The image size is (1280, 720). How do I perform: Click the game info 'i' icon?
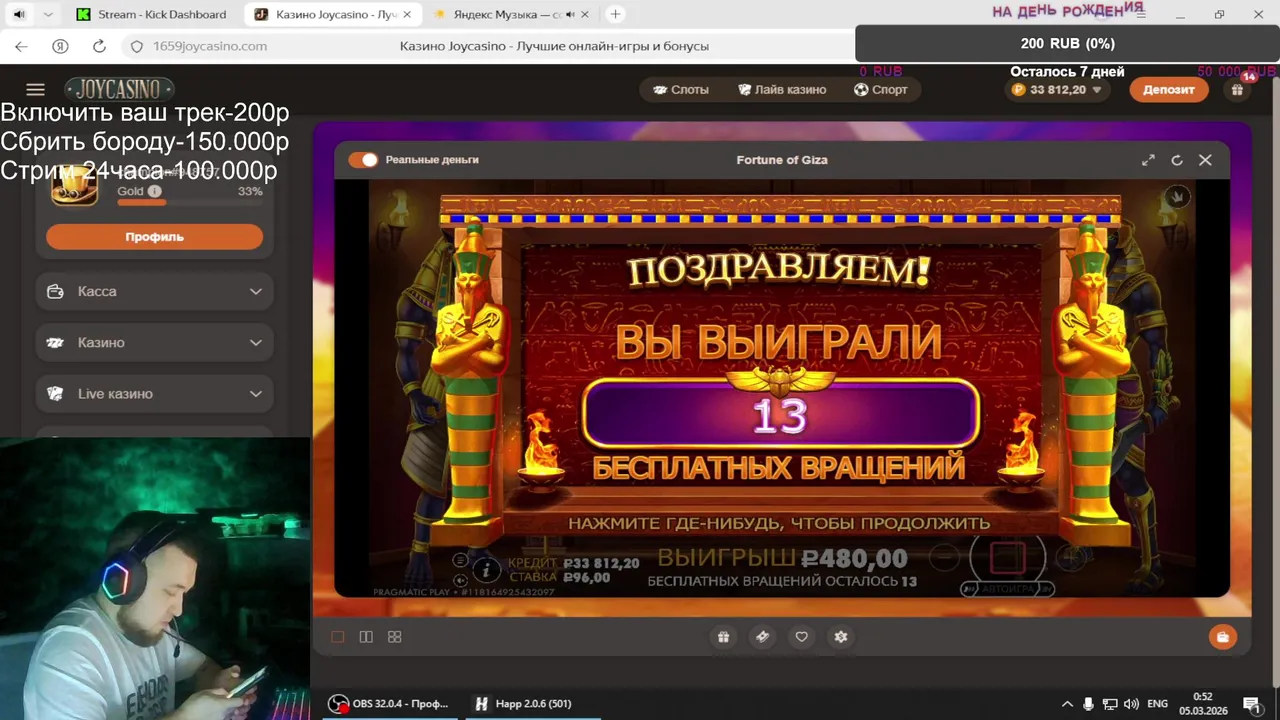pyautogui.click(x=486, y=570)
